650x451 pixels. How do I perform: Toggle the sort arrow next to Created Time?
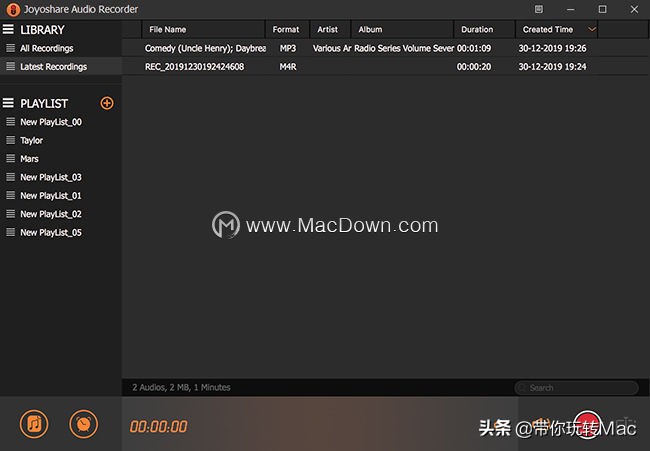pos(592,29)
